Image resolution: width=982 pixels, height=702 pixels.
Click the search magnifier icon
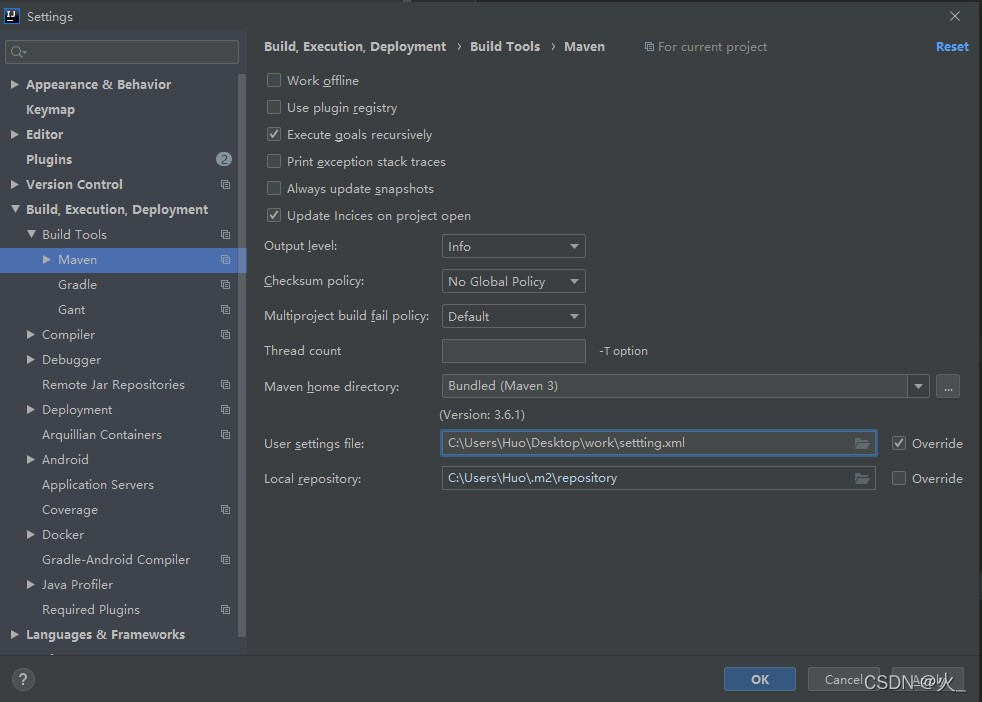click(18, 52)
